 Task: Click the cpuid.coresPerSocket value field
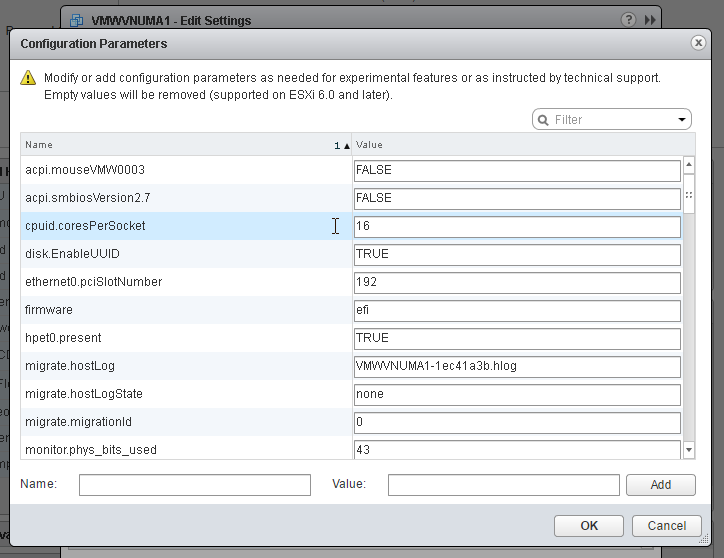[517, 226]
